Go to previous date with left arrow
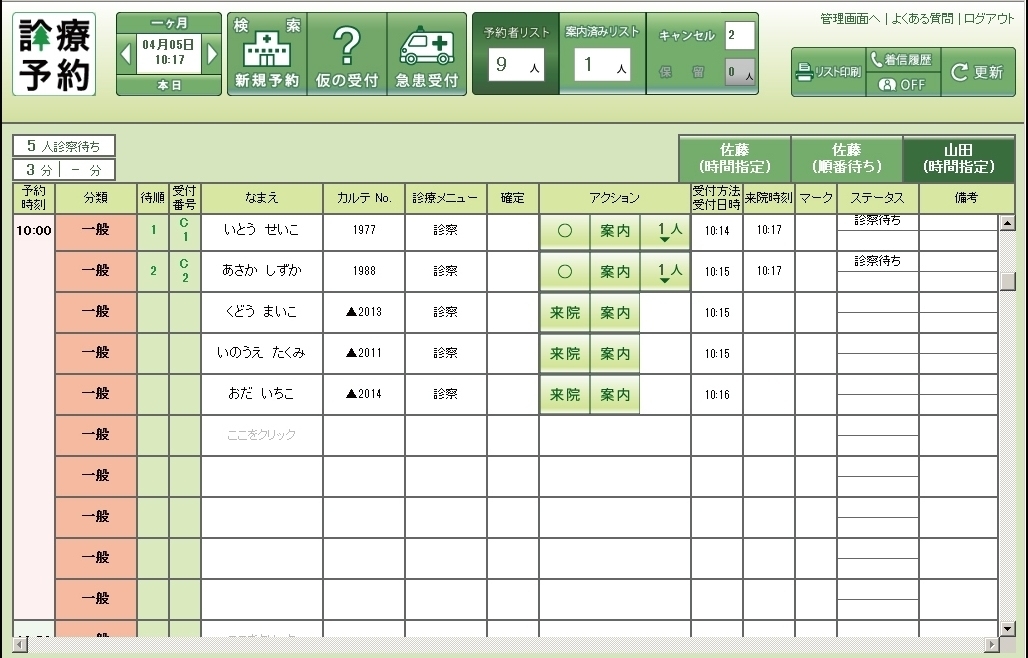The image size is (1028, 658). [x=126, y=54]
